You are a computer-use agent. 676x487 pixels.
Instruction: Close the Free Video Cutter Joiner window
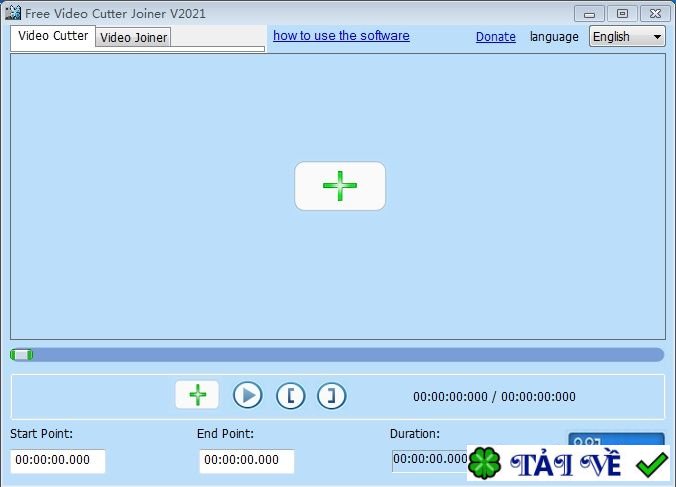655,14
